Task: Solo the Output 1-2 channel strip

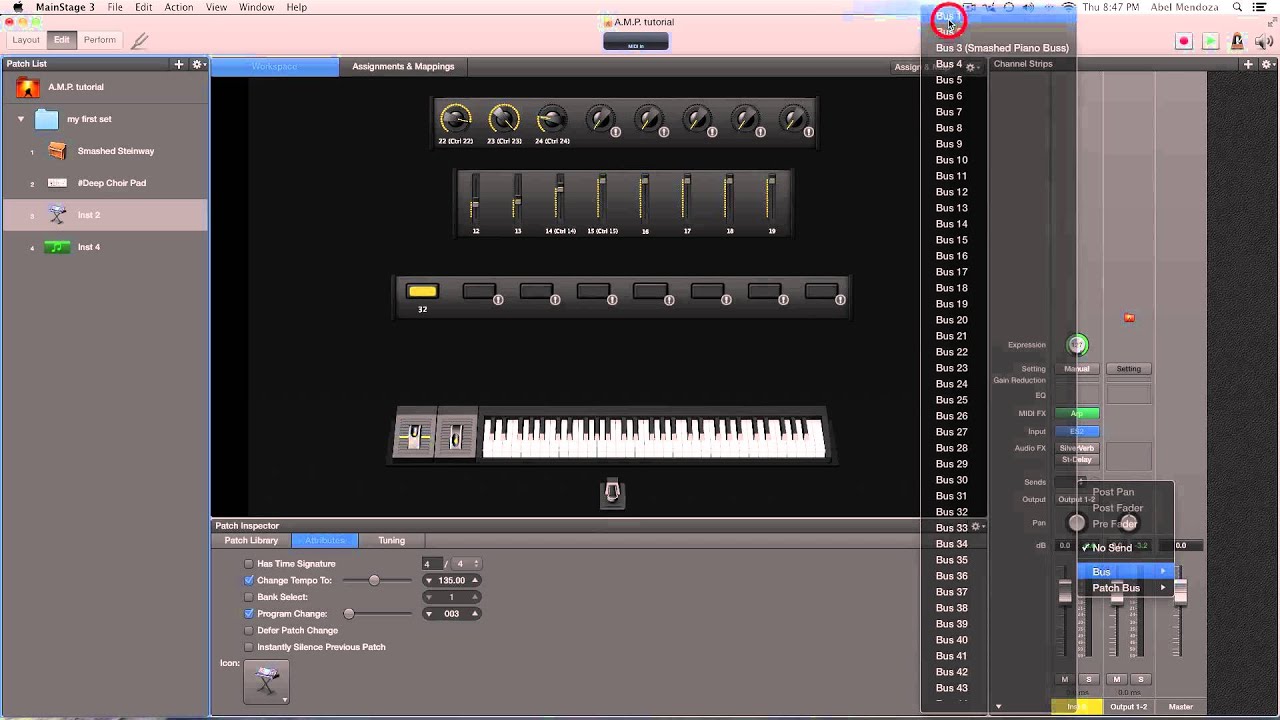Action: point(1140,680)
